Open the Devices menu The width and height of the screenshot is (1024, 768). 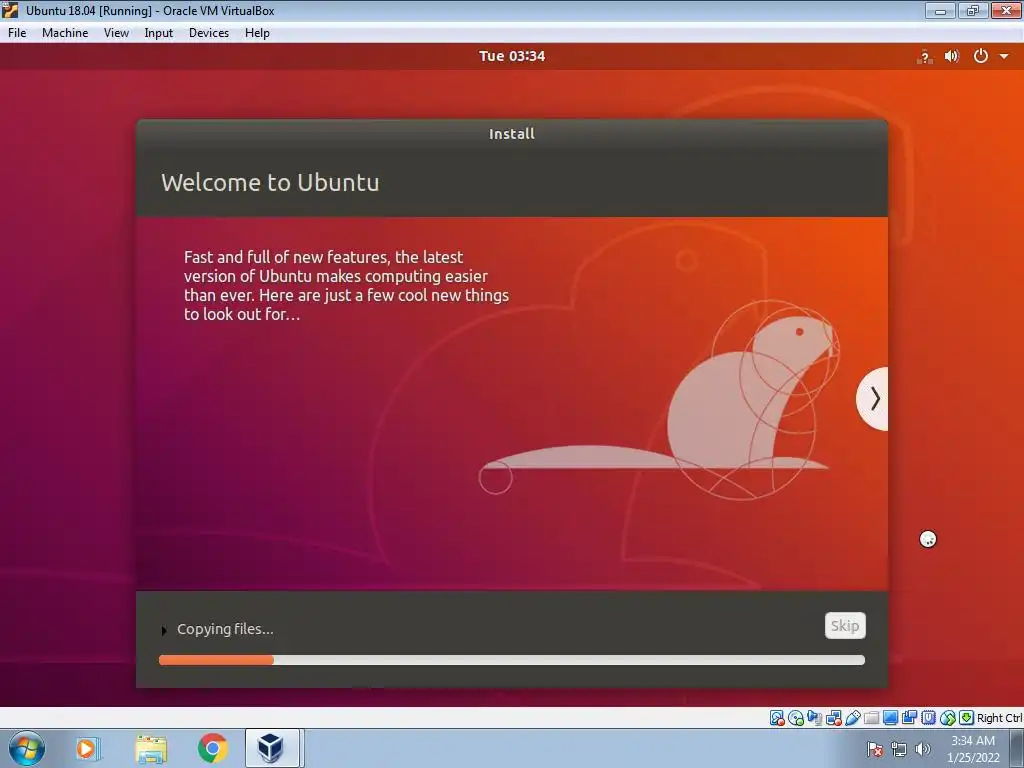[x=209, y=33]
